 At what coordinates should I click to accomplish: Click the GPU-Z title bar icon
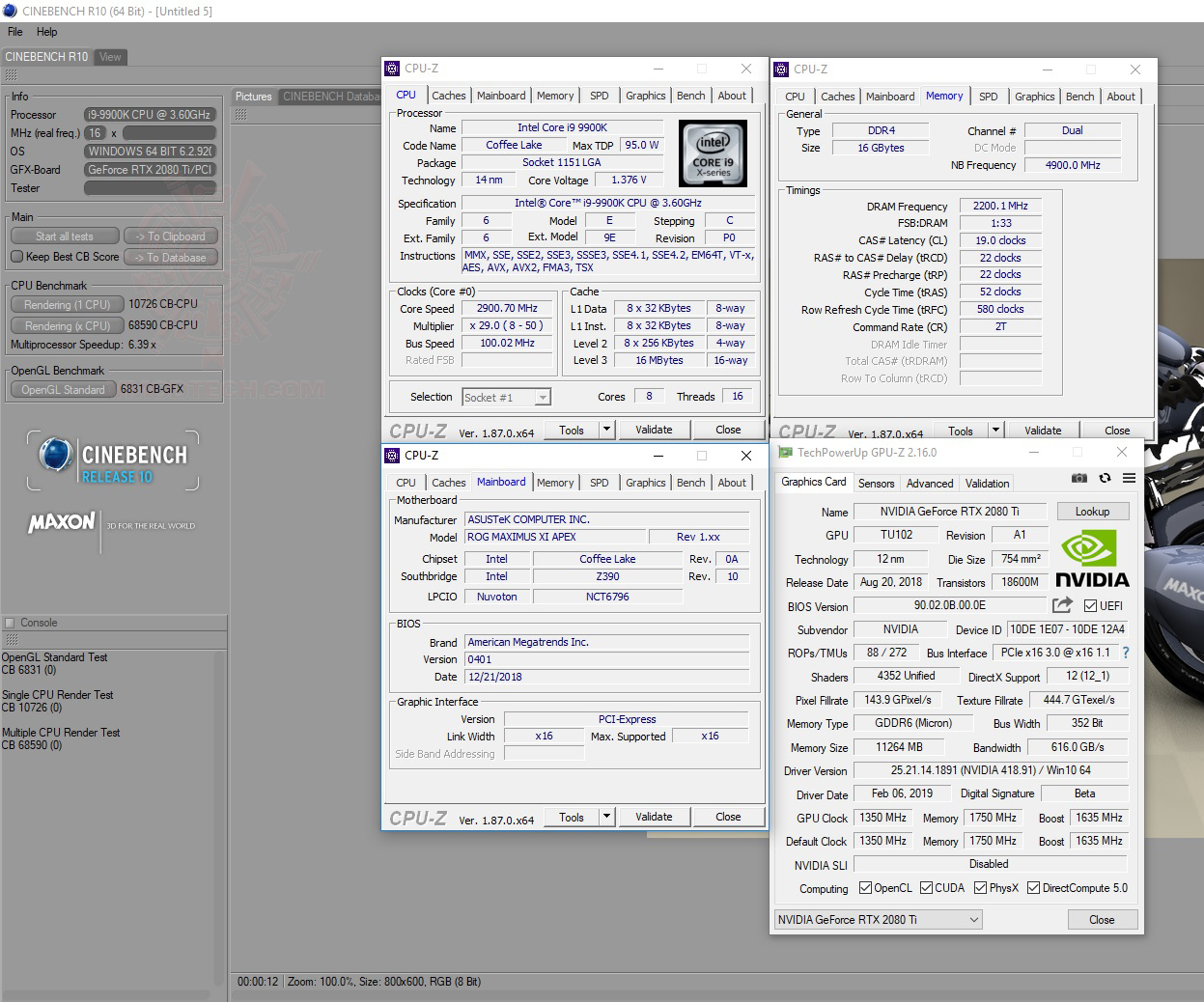tap(785, 453)
